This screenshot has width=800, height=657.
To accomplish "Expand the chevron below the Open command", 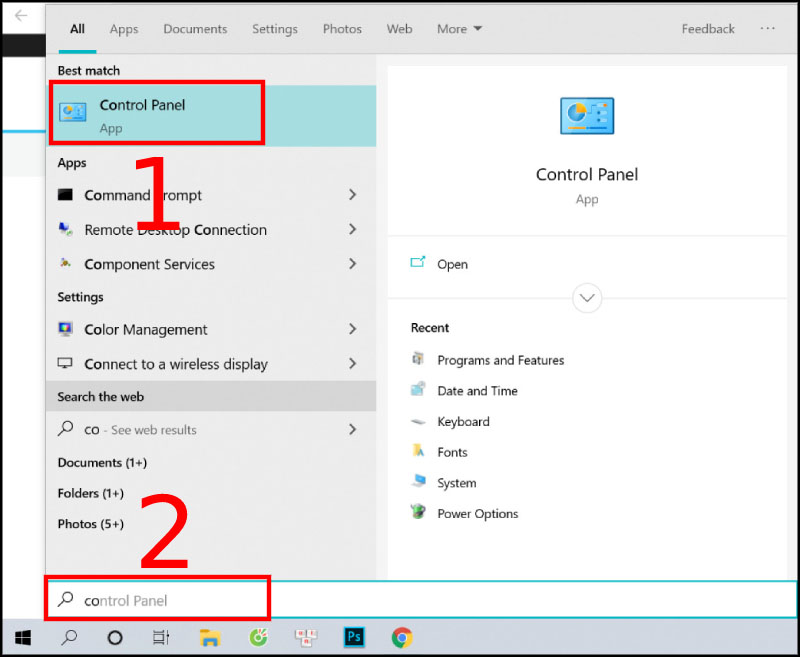I will (x=587, y=298).
